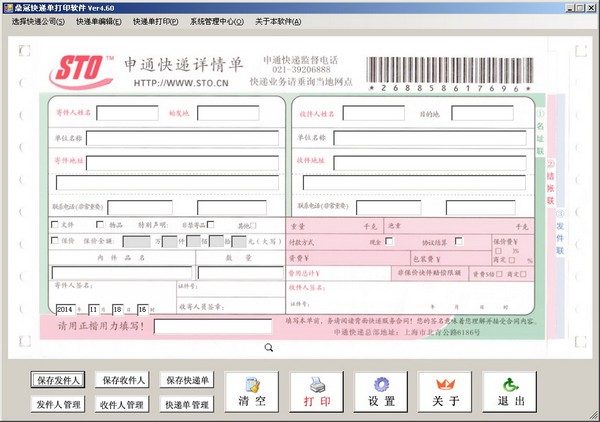Screen dimensions: 600x422
Task: Click the 目的地 input field
Action: click(483, 113)
